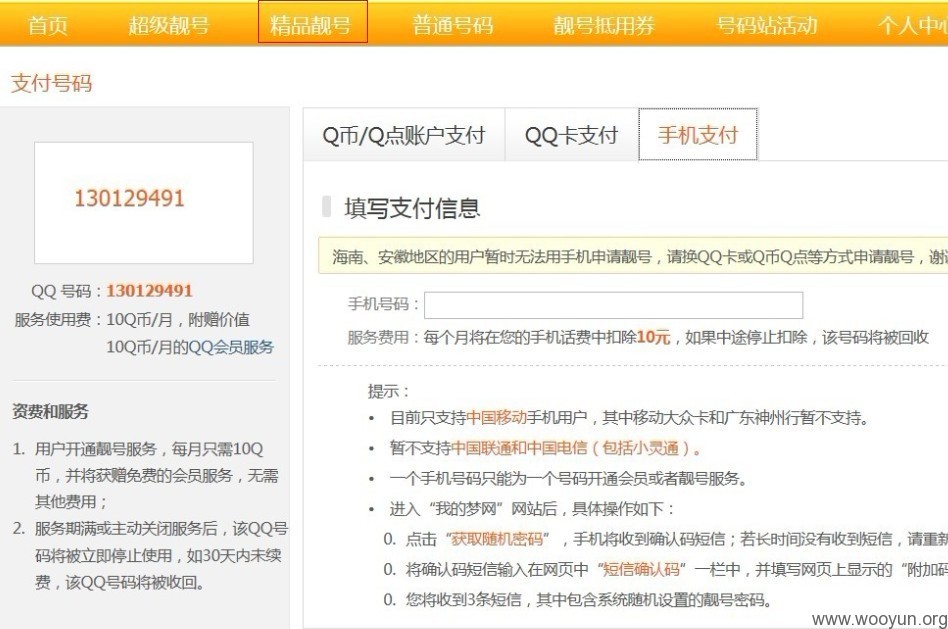Click the 填写支付信息 section heading

(x=412, y=208)
